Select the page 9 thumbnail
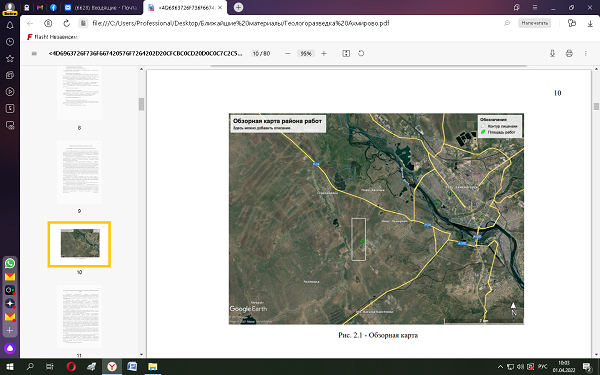 pyautogui.click(x=79, y=172)
